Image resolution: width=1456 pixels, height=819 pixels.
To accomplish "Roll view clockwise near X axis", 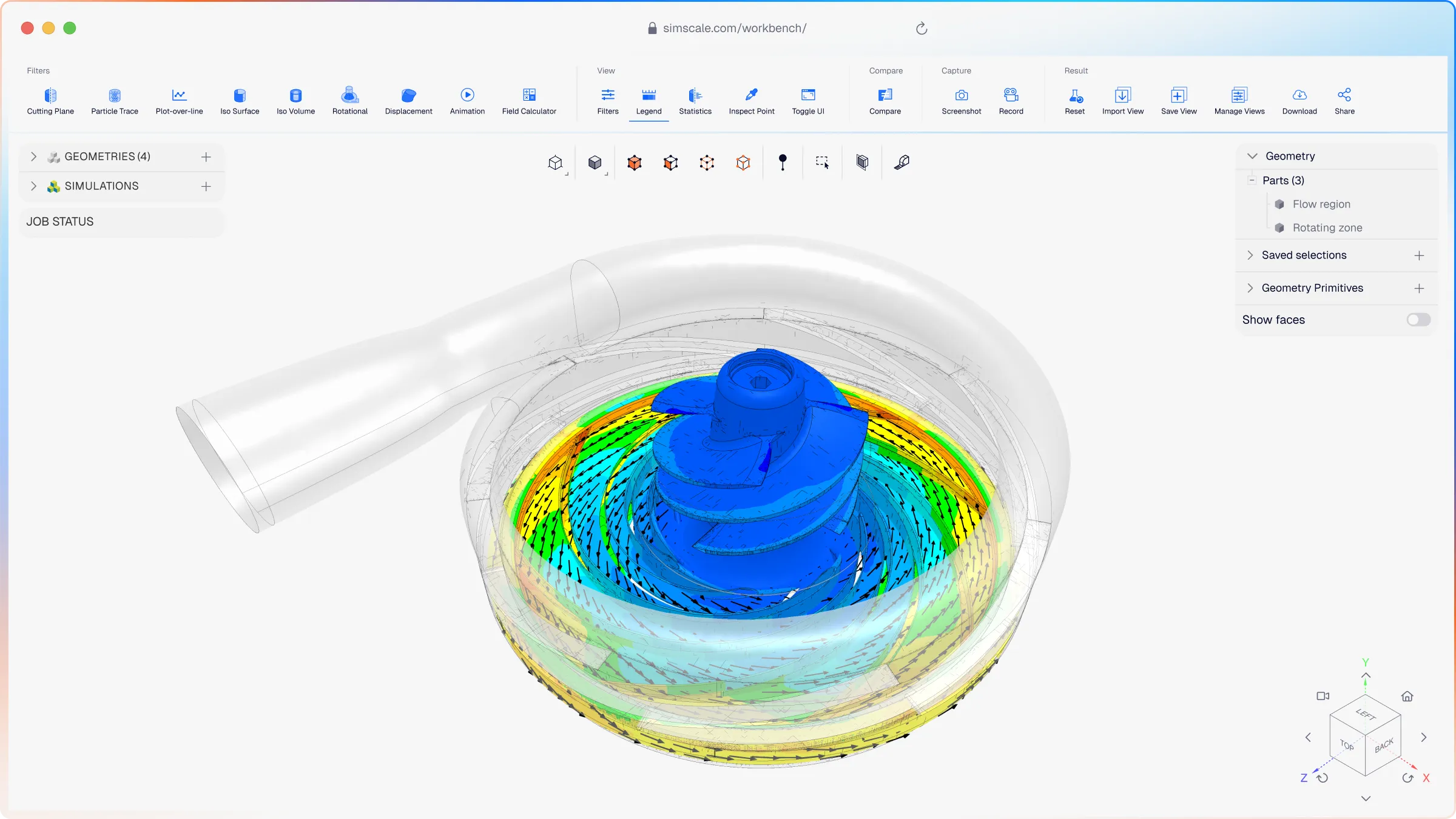I will coord(1407,778).
